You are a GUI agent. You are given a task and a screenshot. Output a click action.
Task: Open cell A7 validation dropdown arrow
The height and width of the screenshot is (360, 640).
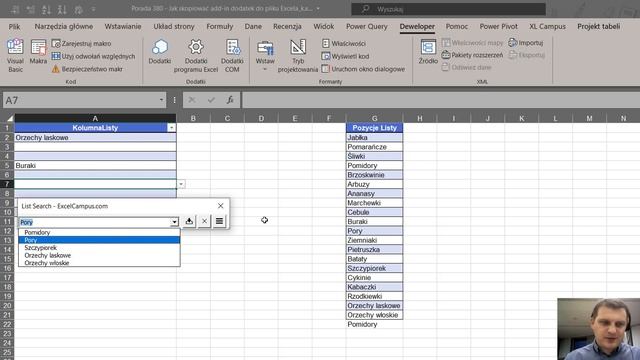pyautogui.click(x=181, y=184)
